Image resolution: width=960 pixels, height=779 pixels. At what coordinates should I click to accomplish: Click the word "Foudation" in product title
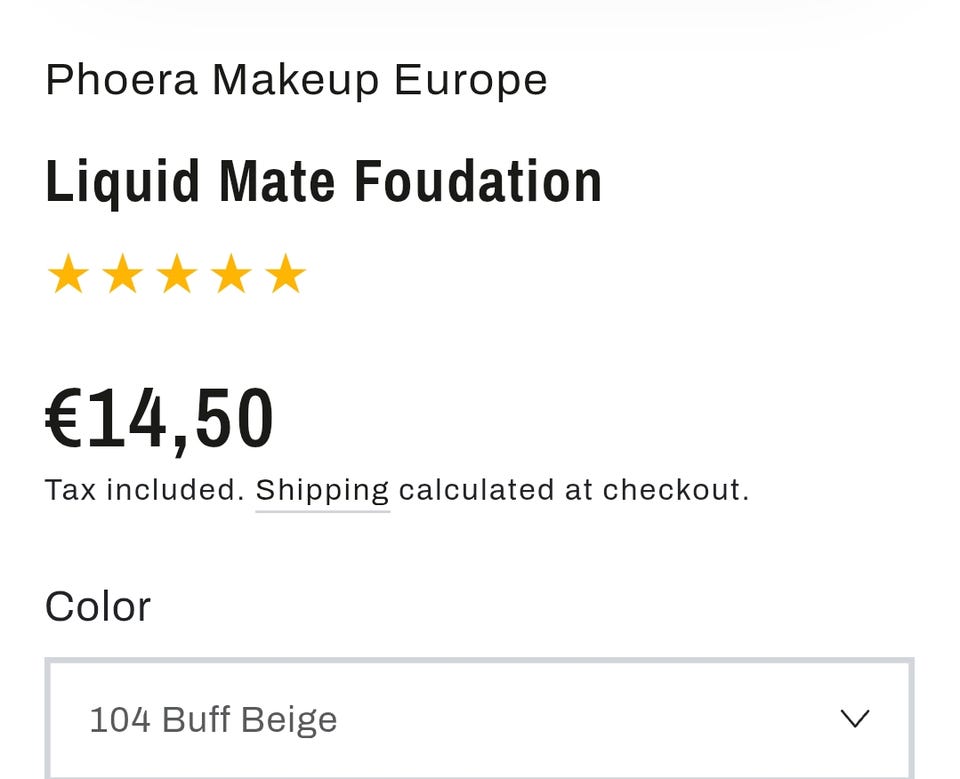point(478,182)
